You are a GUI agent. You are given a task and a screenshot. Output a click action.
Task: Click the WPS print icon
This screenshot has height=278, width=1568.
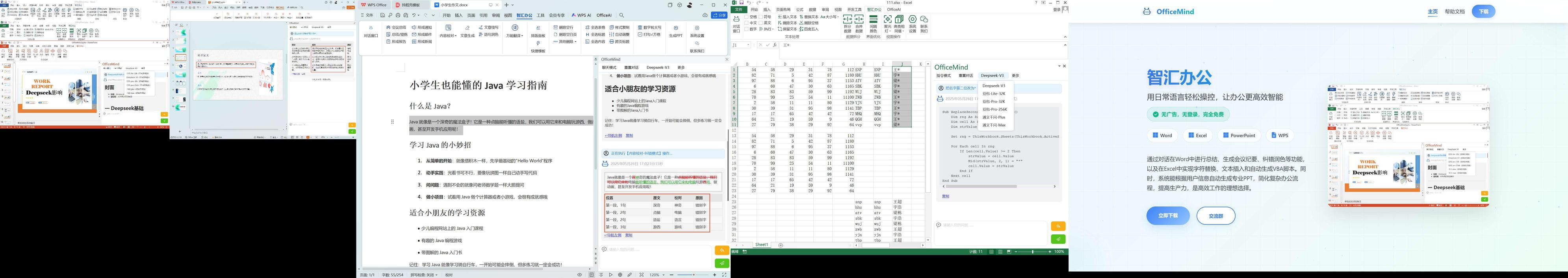point(398,15)
